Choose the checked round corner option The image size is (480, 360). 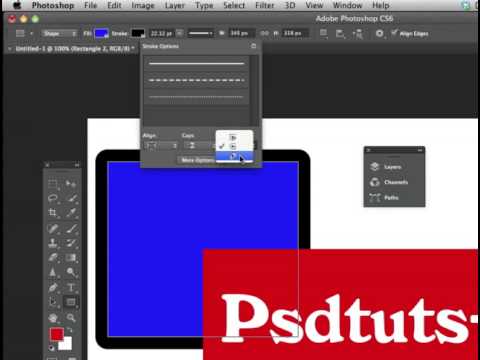tap(234, 146)
